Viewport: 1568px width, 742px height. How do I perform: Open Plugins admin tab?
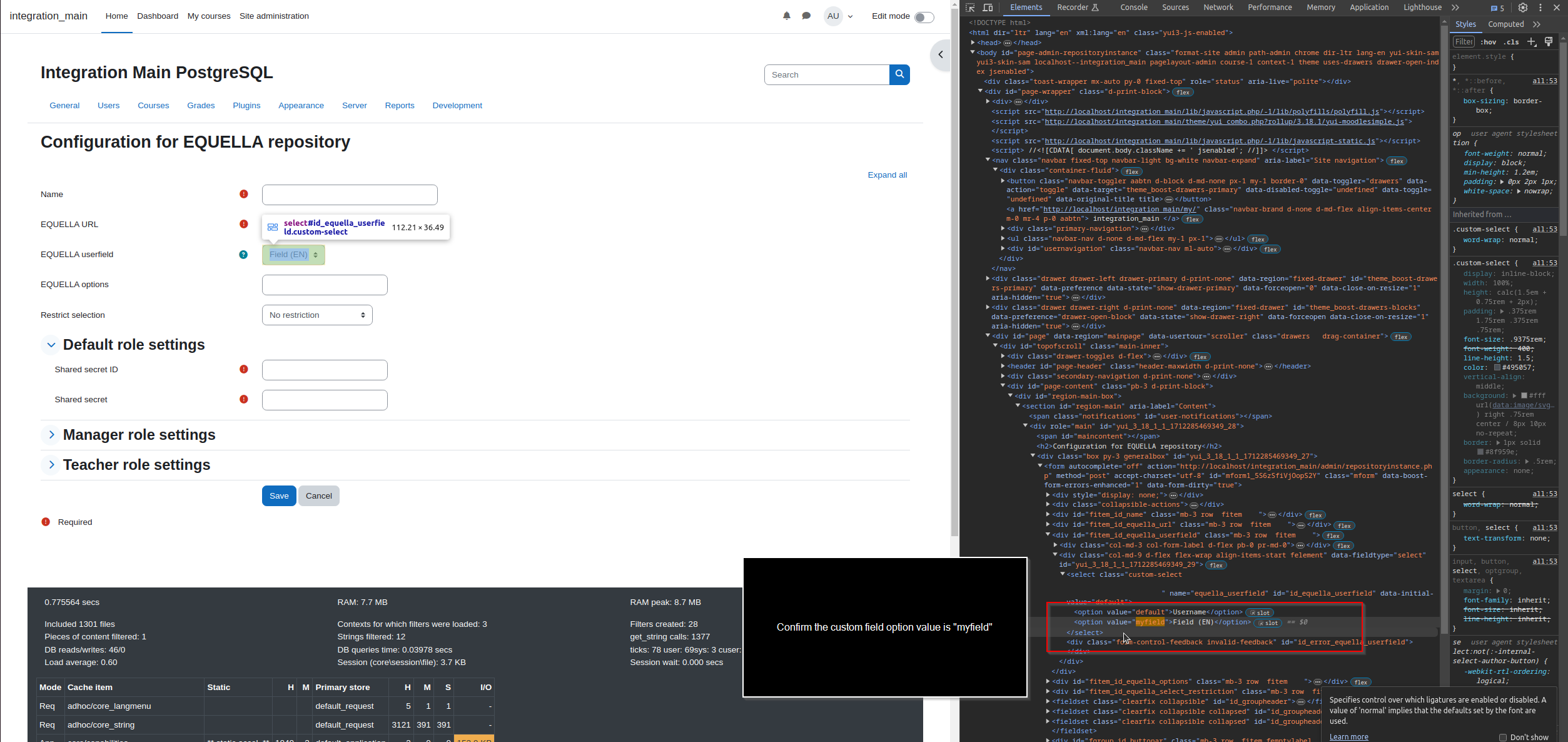[246, 106]
